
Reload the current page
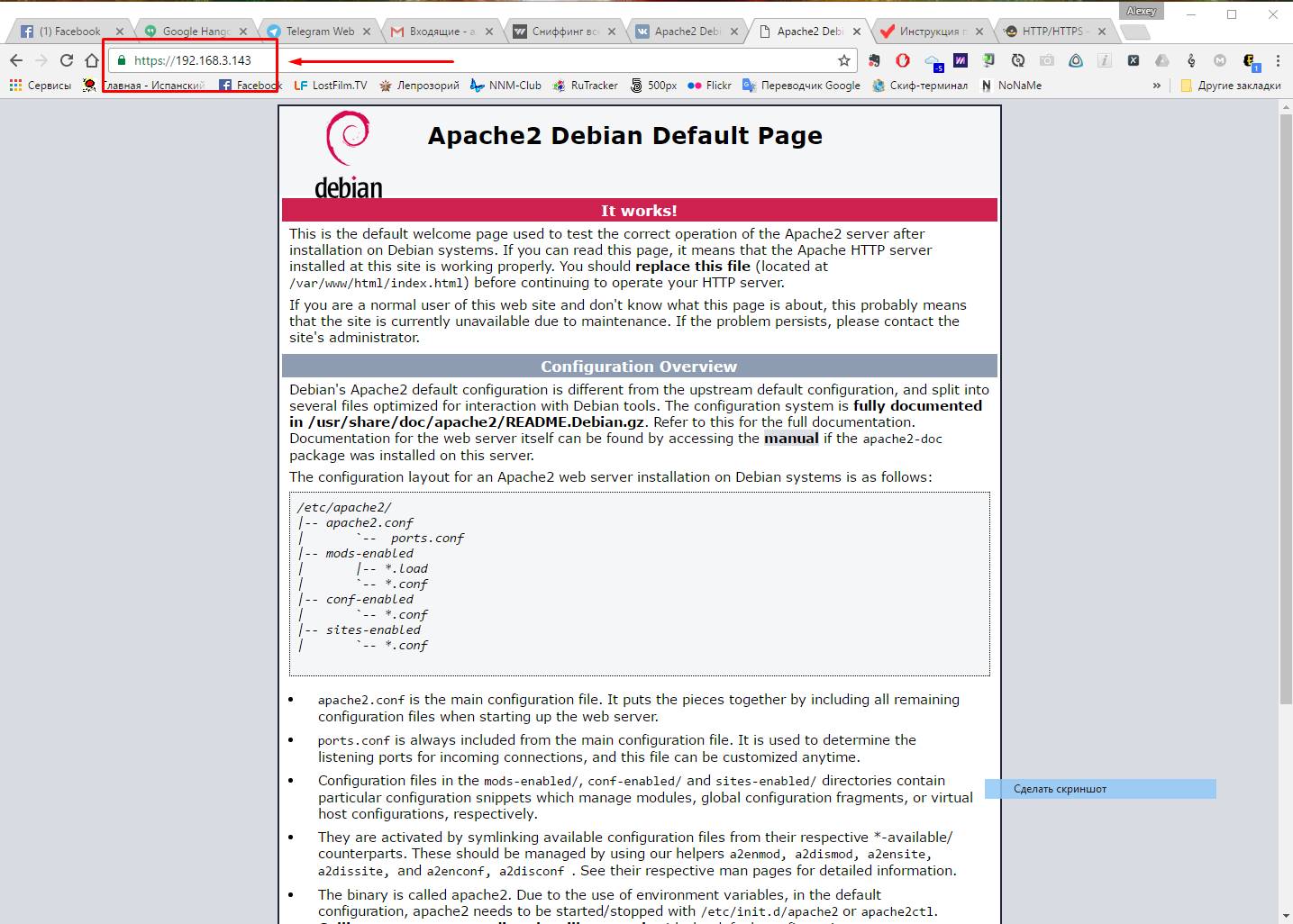[66, 60]
